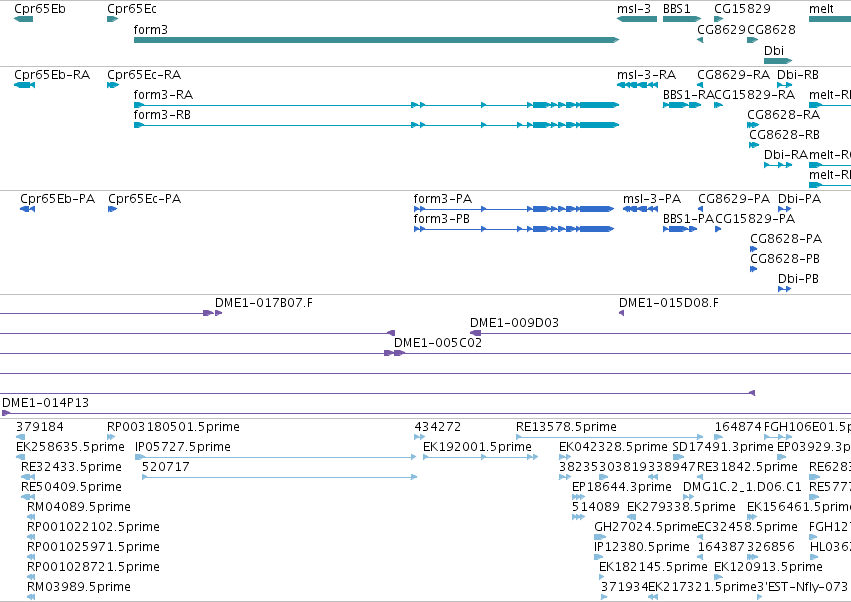The image size is (851, 602).
Task: Select the DME1-015D08.F clone label
Action: click(x=669, y=303)
